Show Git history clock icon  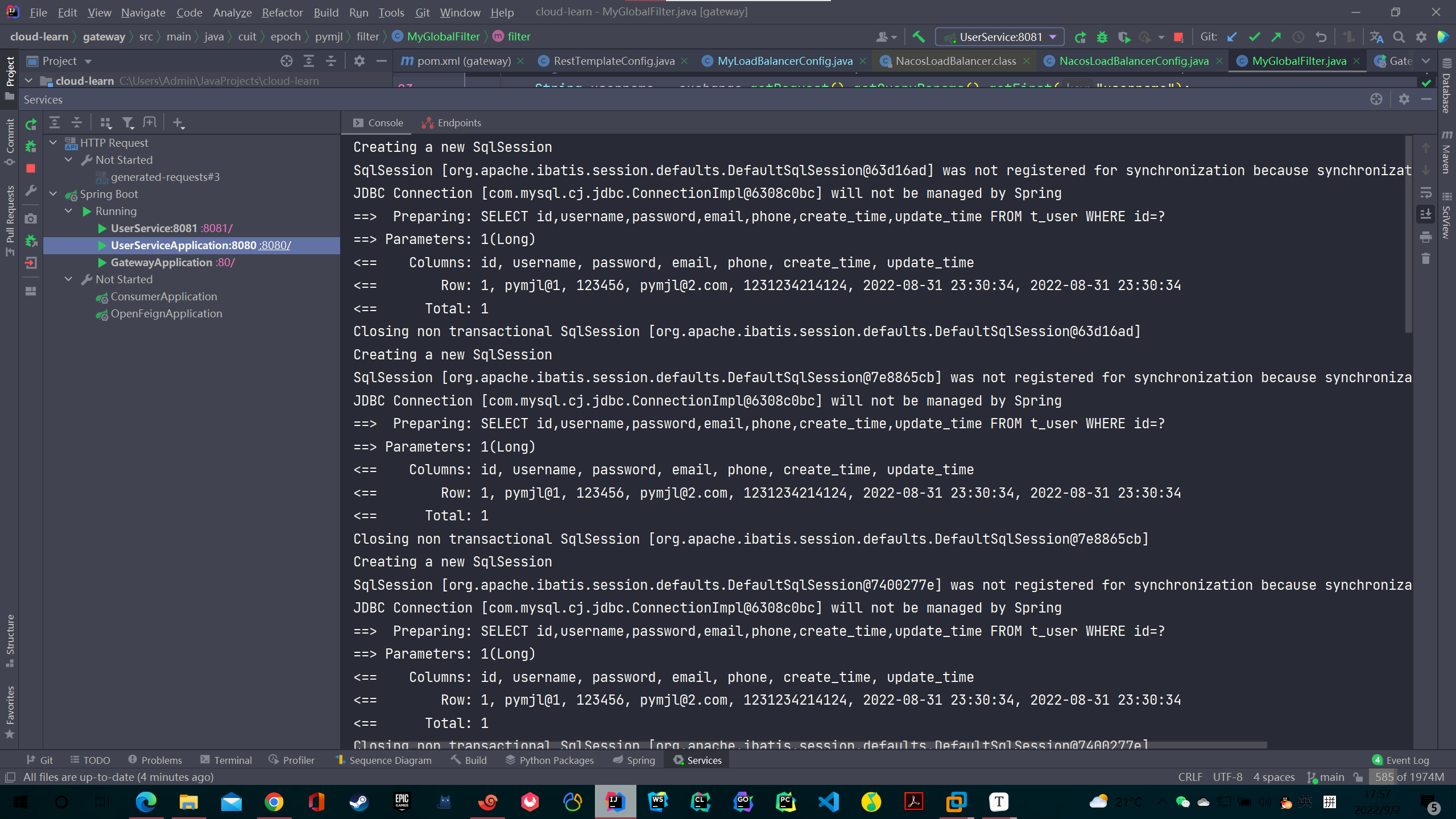[x=1298, y=37]
